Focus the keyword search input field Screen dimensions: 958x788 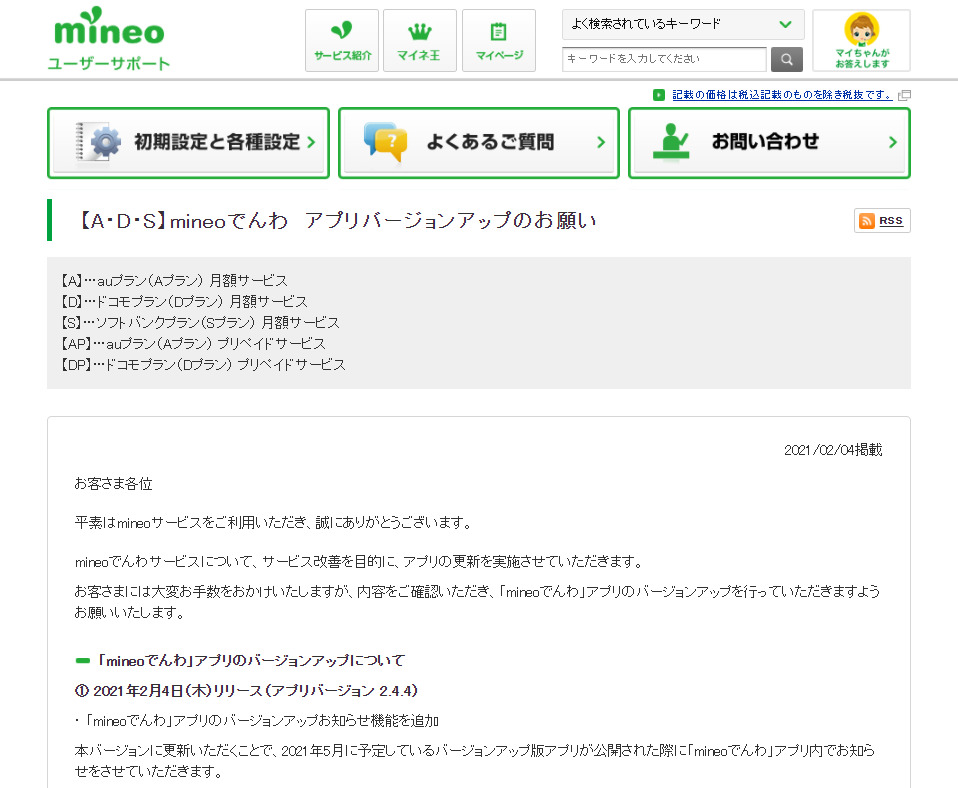664,59
